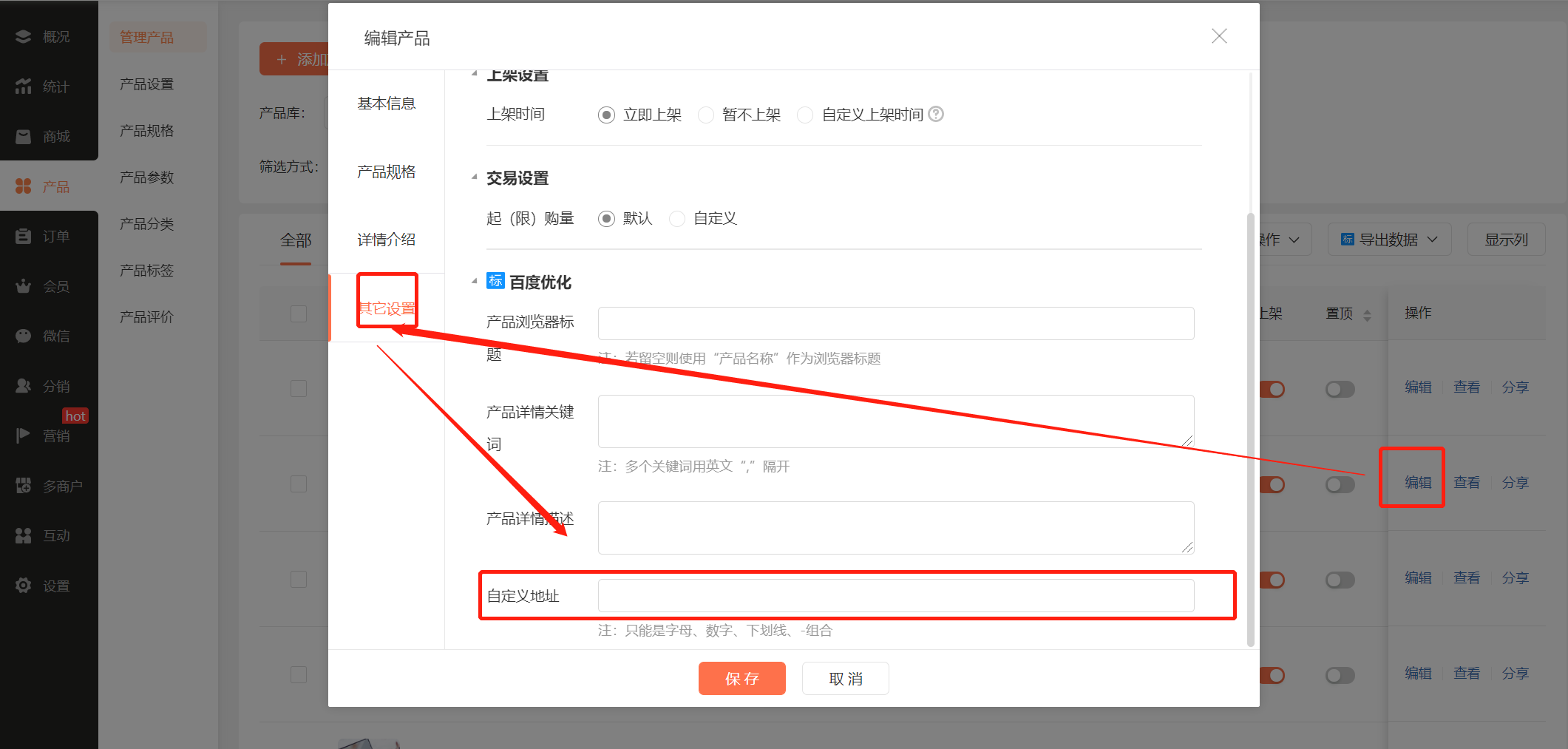Open the 导出数据 dropdown
The height and width of the screenshot is (749, 1568).
[x=1390, y=240]
